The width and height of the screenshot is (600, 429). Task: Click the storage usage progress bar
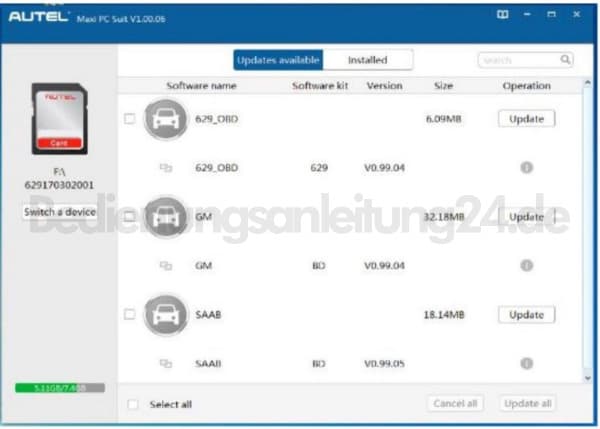[60, 388]
